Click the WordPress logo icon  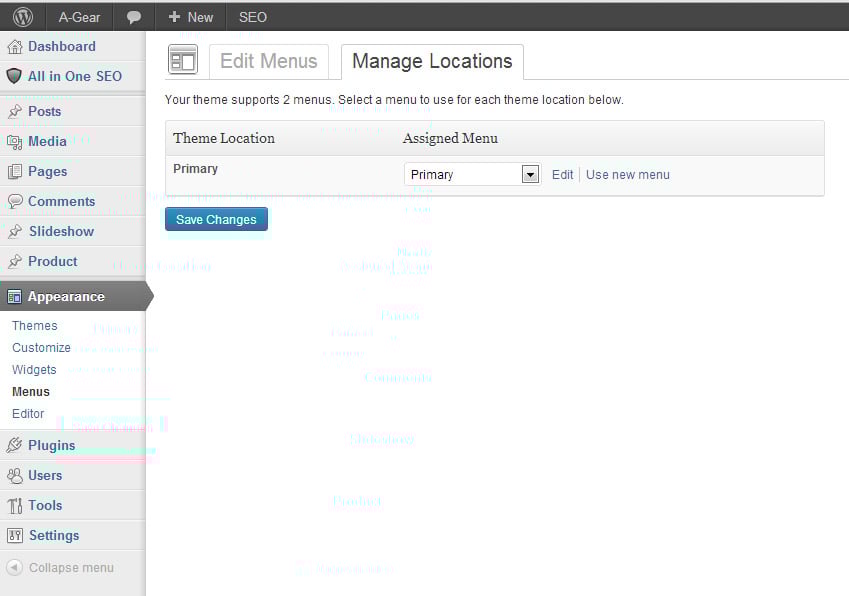pos(23,17)
